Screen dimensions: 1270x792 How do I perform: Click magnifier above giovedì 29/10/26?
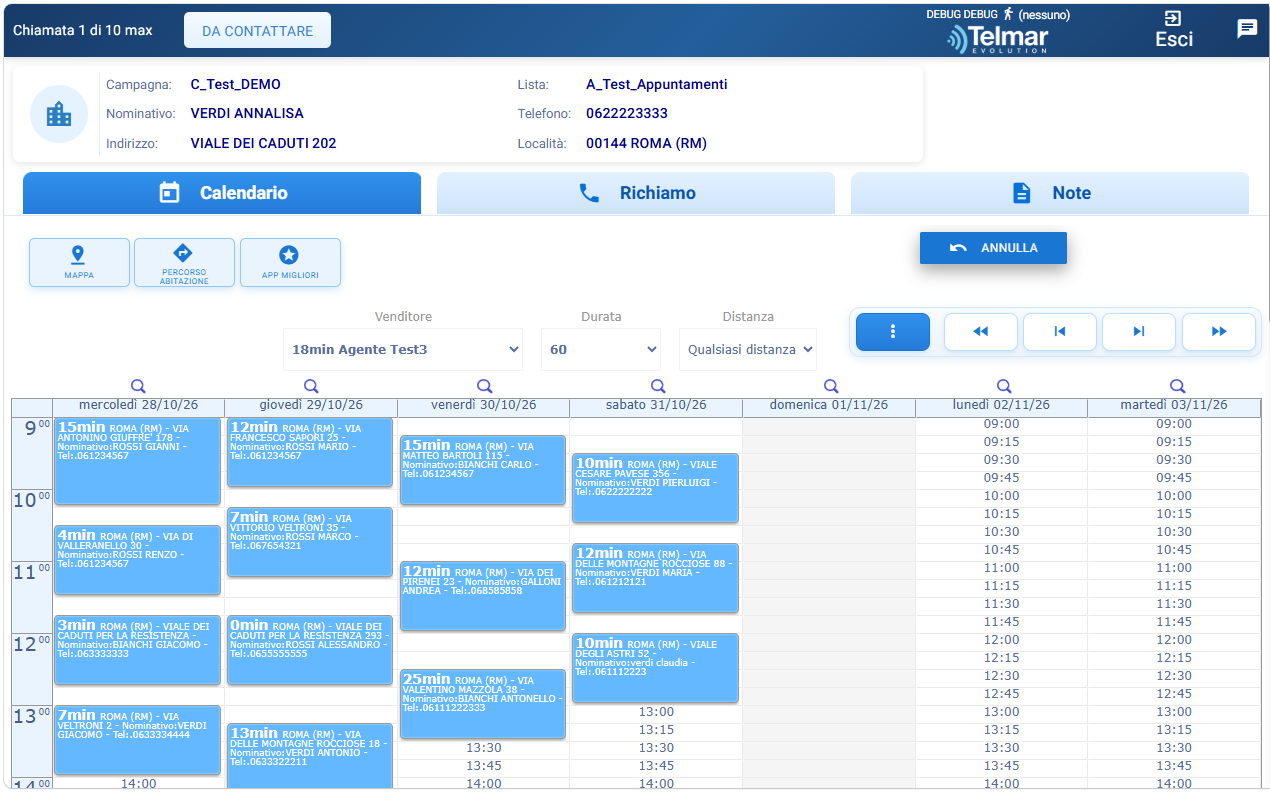tap(311, 386)
